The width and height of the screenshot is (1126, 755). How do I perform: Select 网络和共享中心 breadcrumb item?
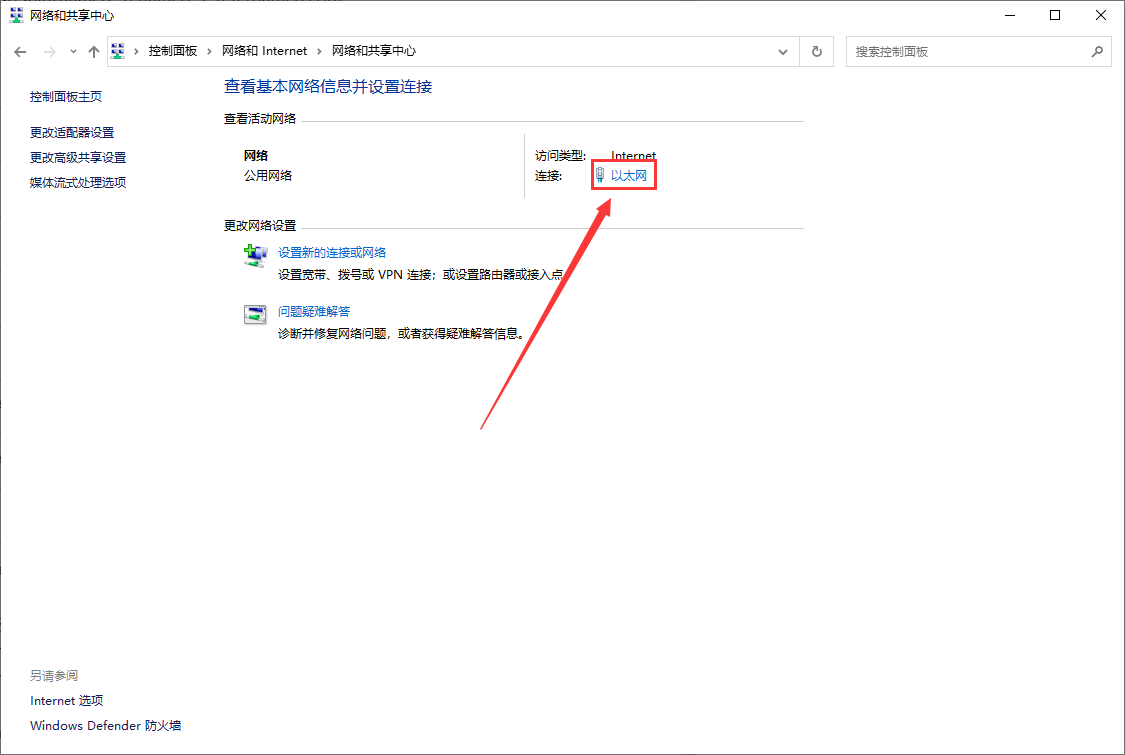(x=373, y=51)
